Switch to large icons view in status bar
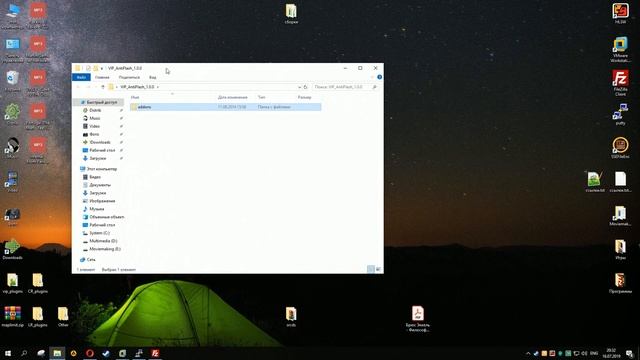Viewport: 640px width, 360px height. (378, 269)
